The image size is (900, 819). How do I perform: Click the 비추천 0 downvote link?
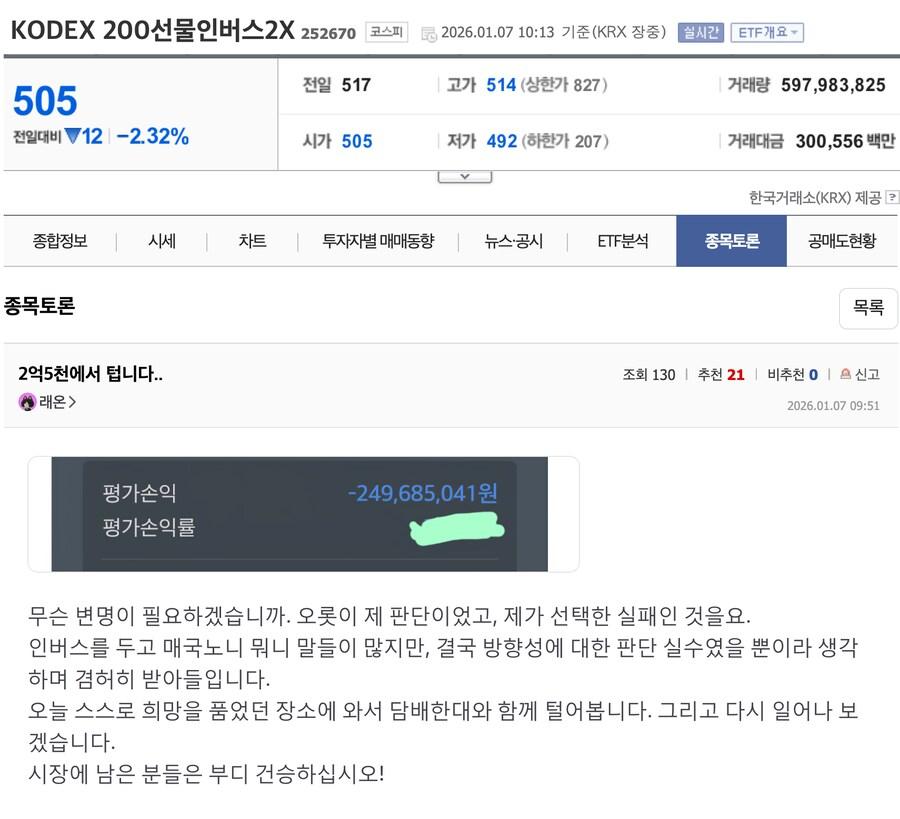click(792, 375)
